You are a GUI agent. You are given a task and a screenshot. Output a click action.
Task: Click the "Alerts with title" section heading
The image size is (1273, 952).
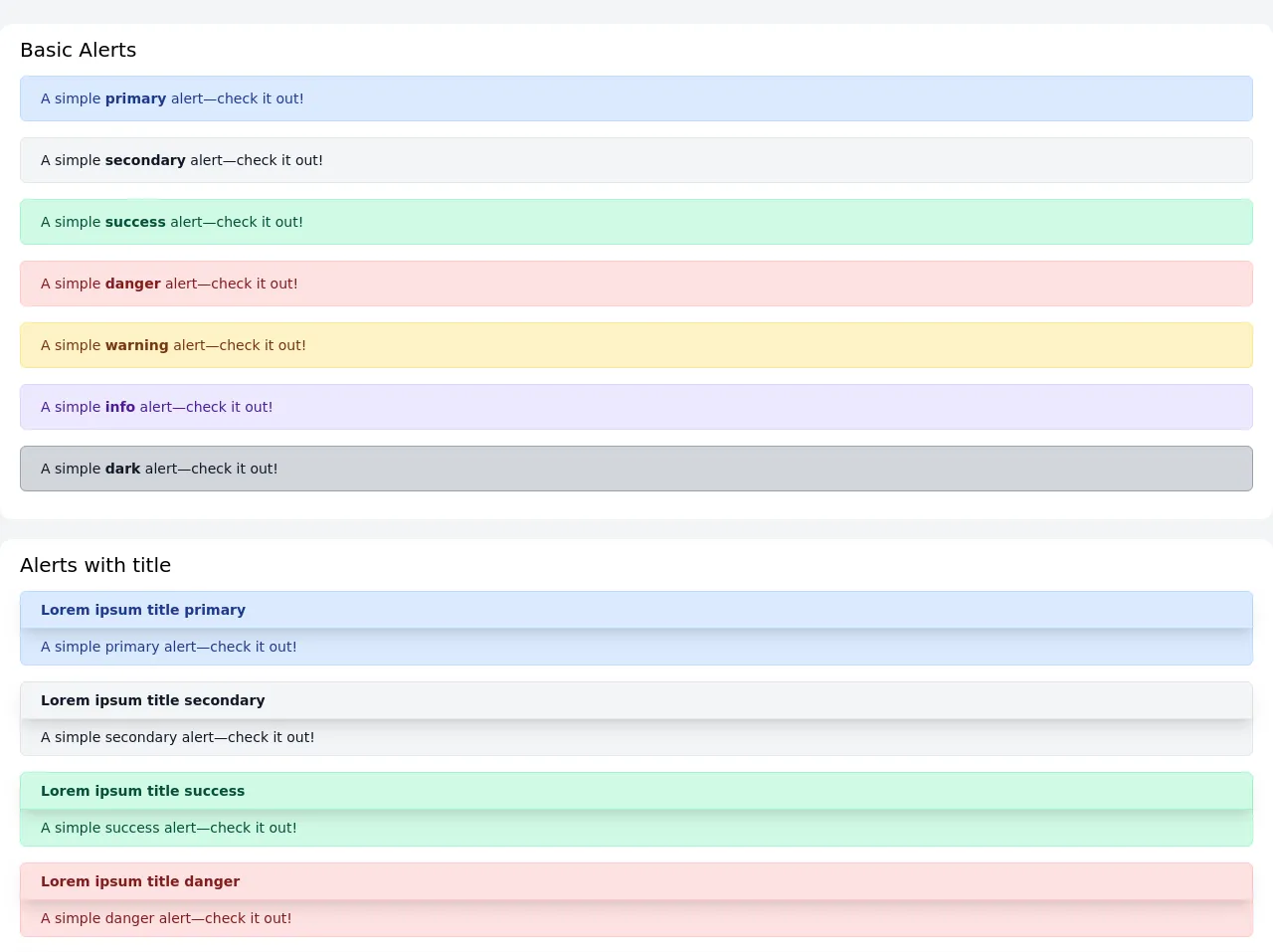click(95, 565)
